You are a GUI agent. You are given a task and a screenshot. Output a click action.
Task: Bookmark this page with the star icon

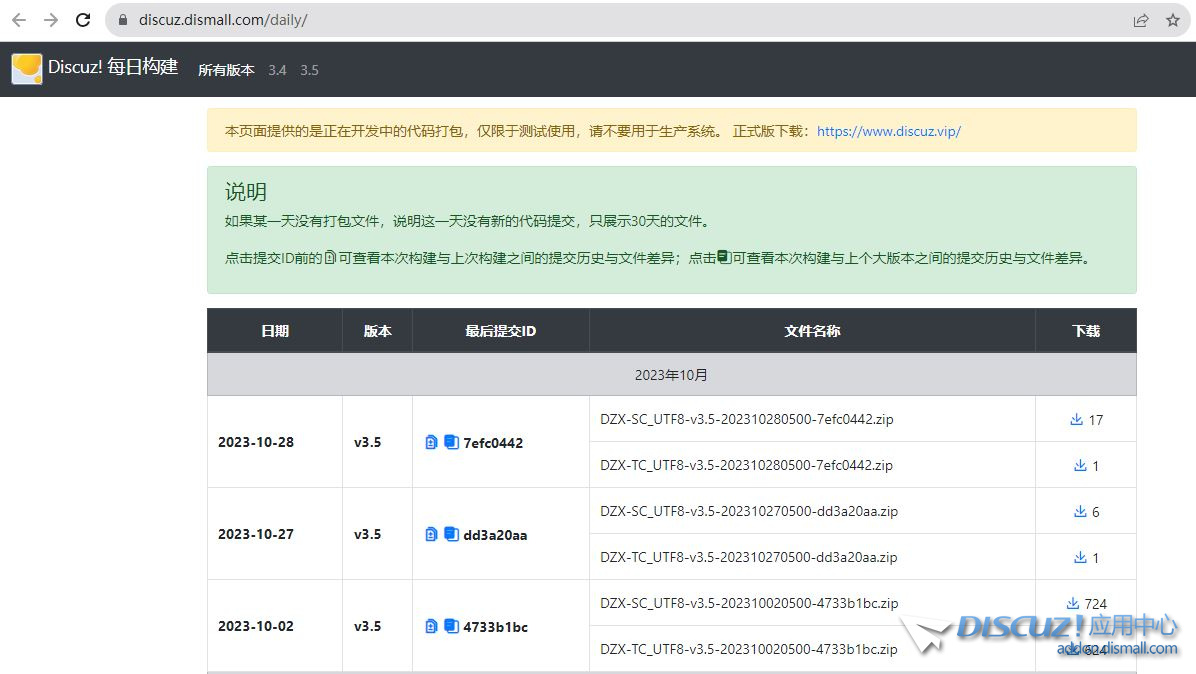click(x=1173, y=21)
